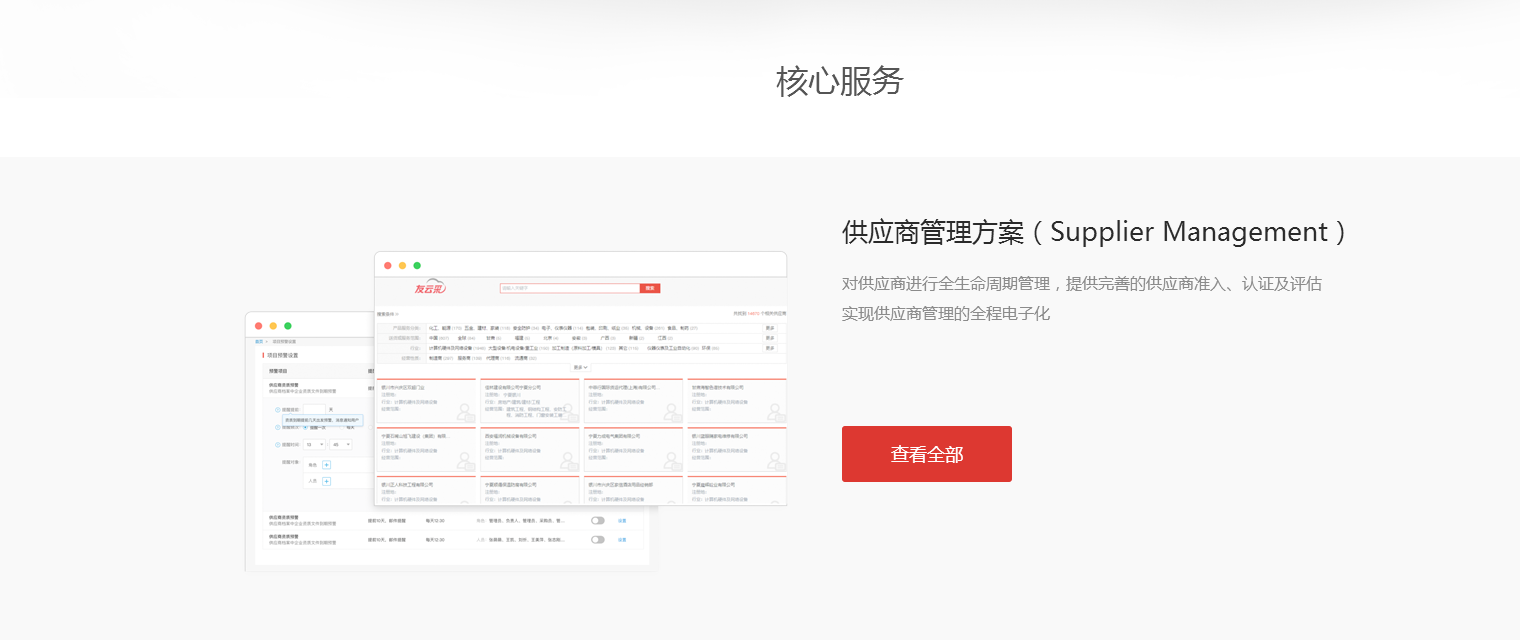
Task: Close the front 友云采 window with the red dot
Action: (388, 265)
